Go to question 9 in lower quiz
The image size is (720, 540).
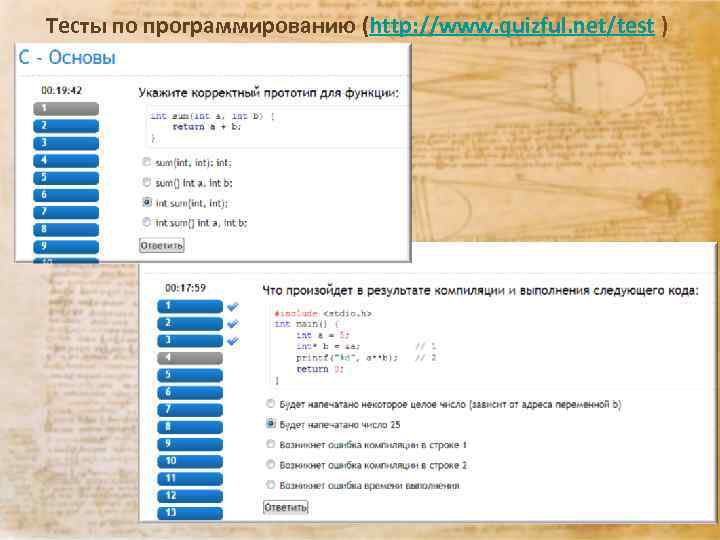(190, 444)
